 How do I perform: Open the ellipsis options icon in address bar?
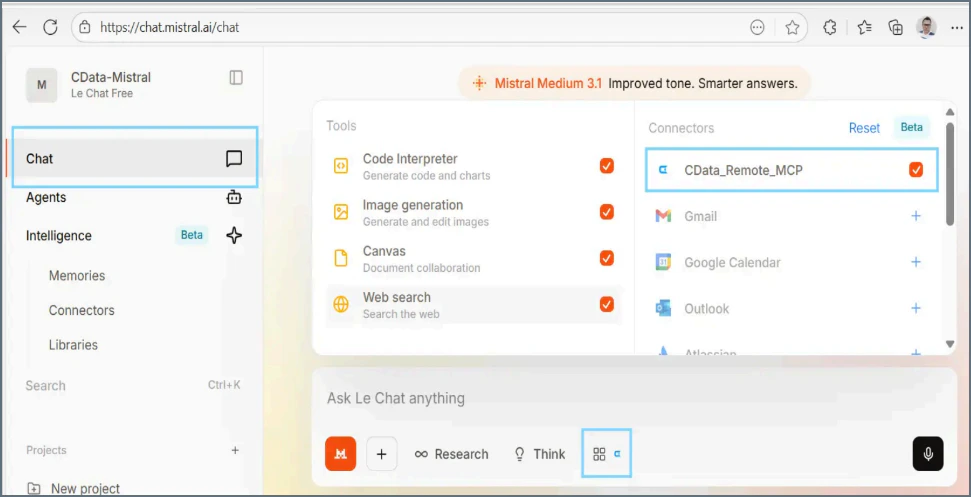pyautogui.click(x=757, y=27)
